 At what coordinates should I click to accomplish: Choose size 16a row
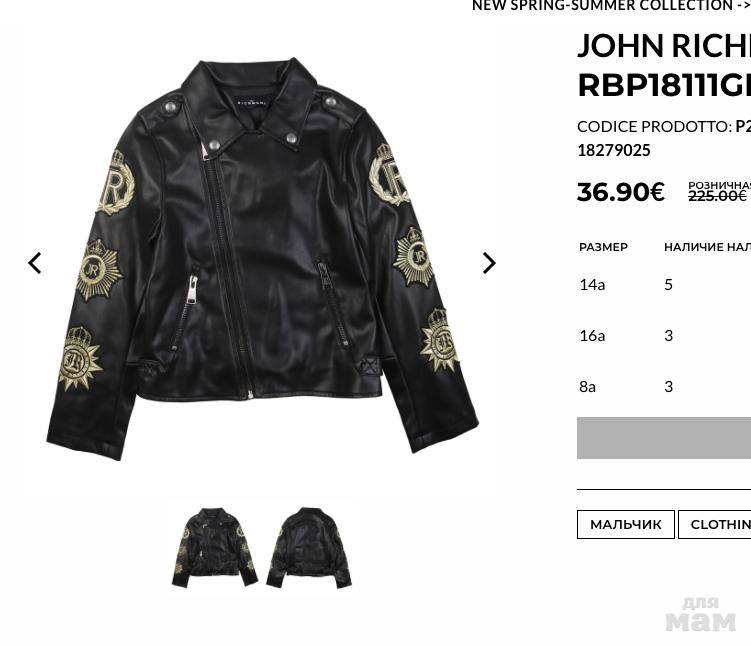click(x=664, y=336)
